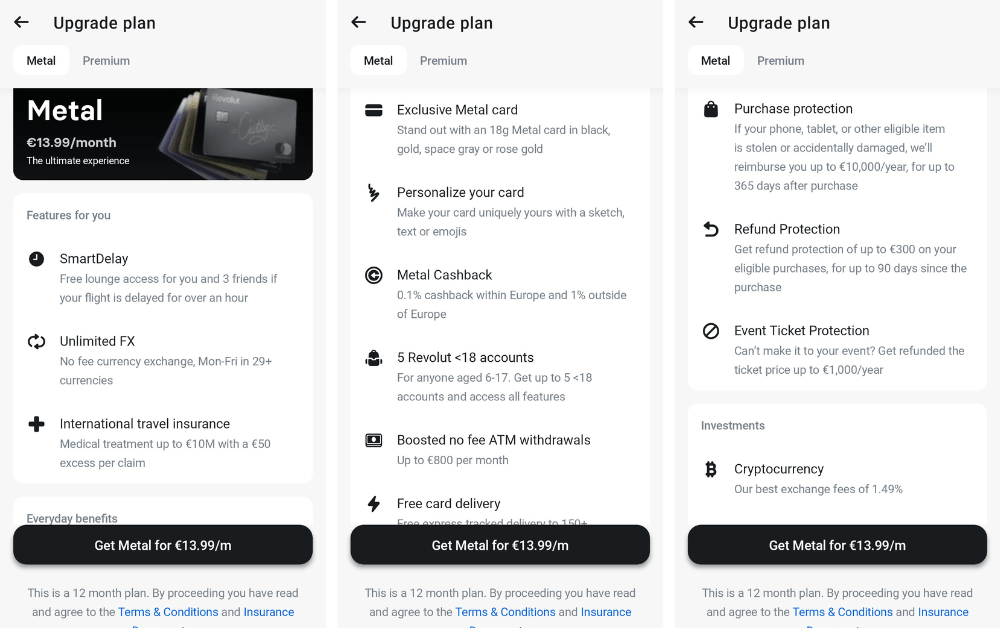Select the Metal plan tab

[x=40, y=60]
